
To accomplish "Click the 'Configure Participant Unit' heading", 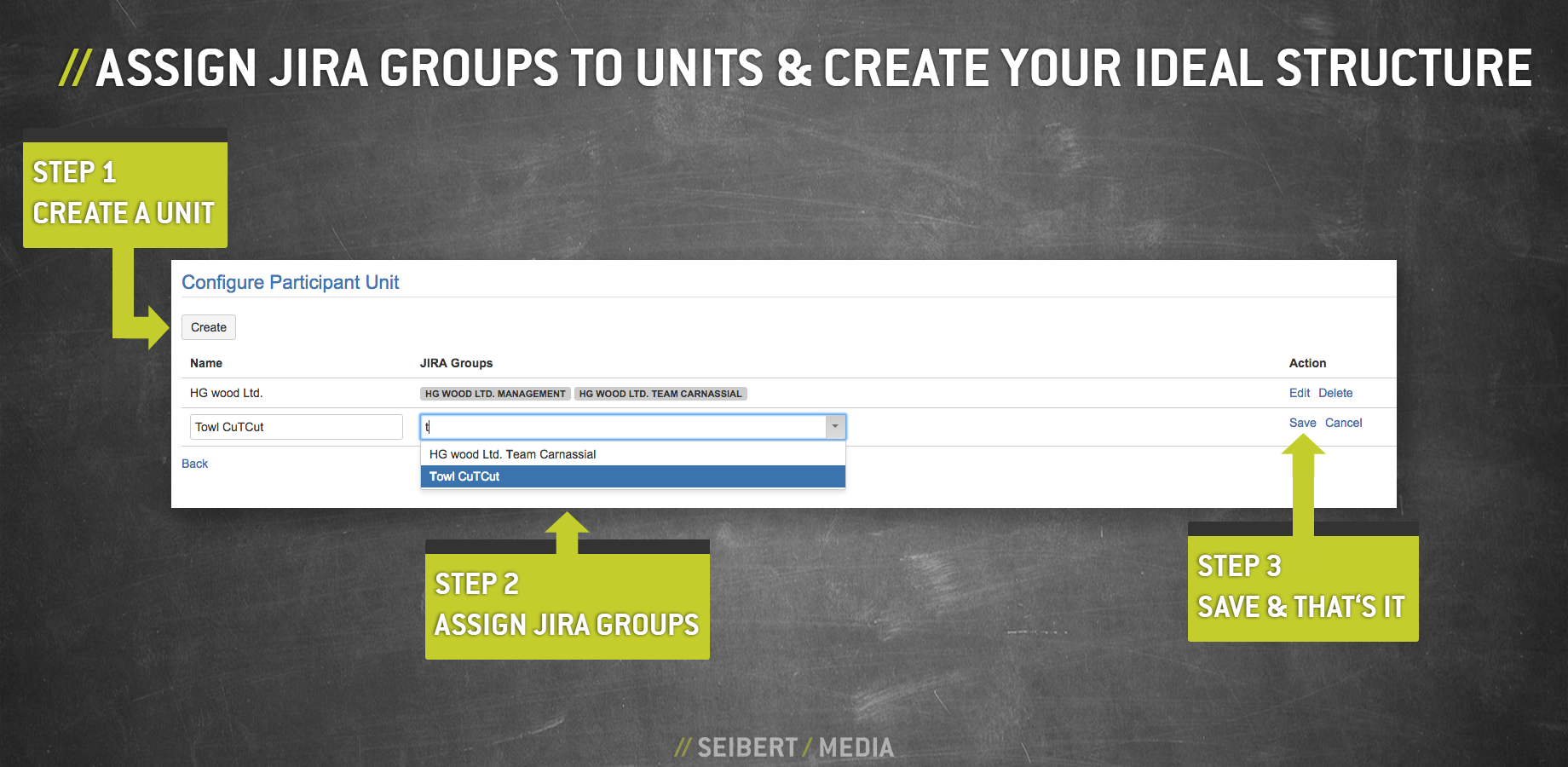I will coord(291,282).
